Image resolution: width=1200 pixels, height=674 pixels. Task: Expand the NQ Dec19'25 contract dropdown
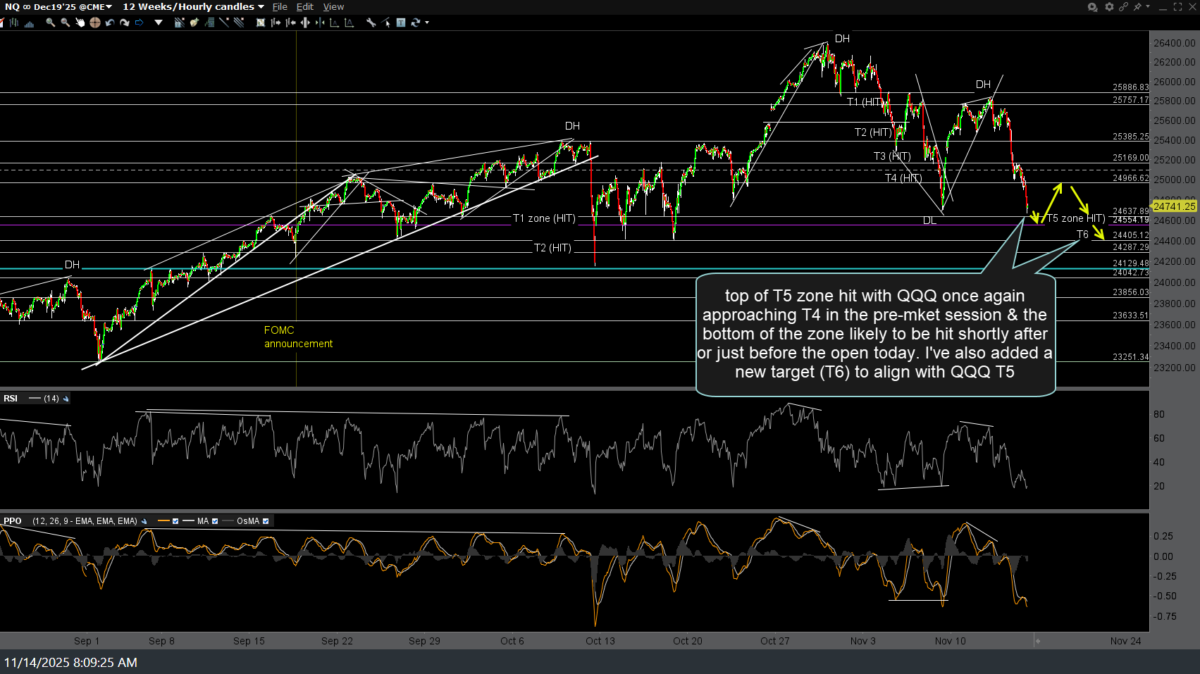click(109, 7)
